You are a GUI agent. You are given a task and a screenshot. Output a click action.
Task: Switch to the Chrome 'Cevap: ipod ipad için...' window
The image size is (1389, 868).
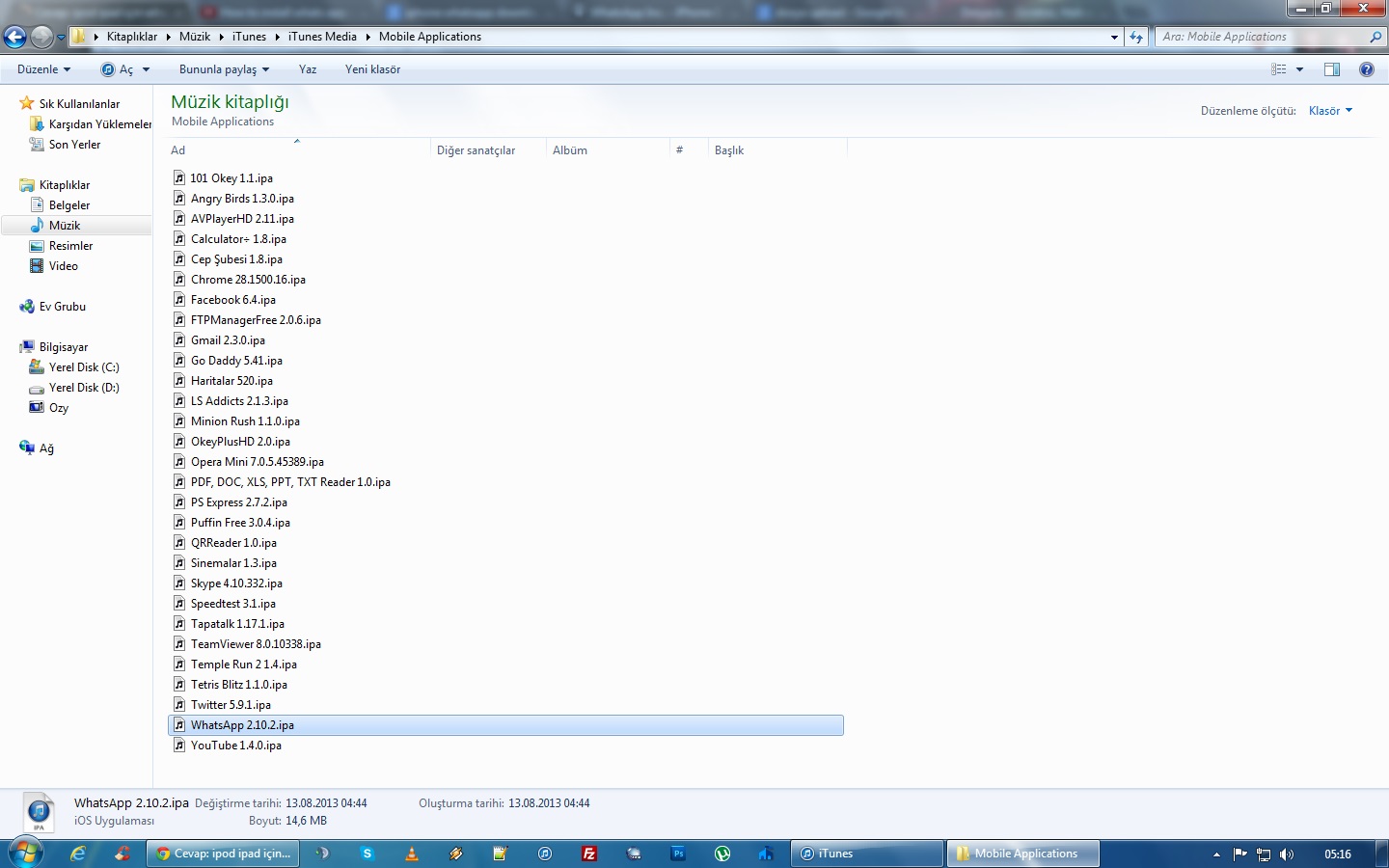[223, 854]
